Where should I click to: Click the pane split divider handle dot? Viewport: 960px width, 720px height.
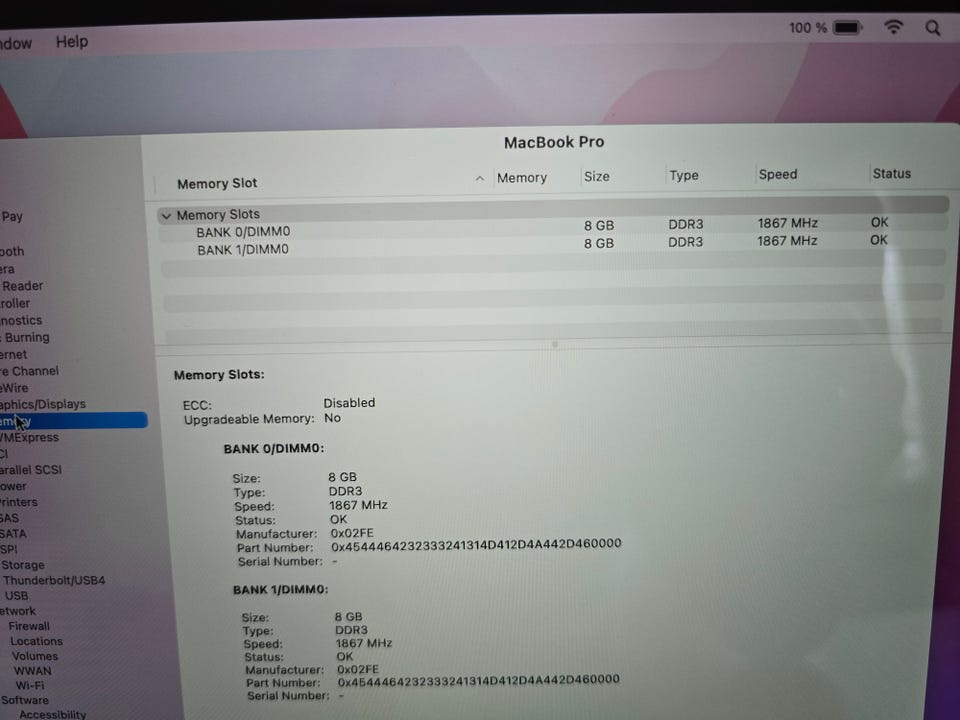click(x=555, y=345)
